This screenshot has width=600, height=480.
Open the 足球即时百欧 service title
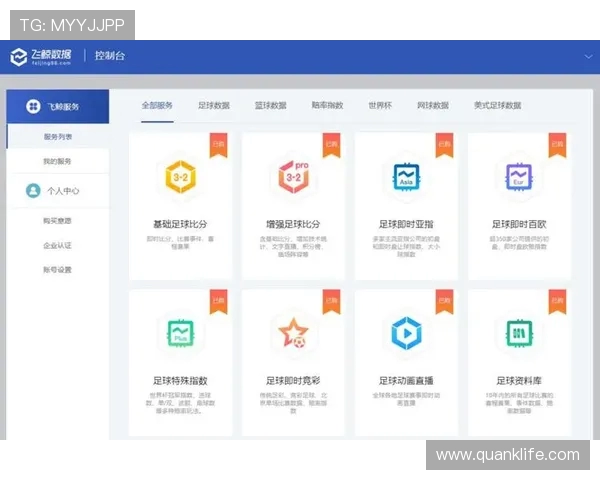tap(519, 224)
